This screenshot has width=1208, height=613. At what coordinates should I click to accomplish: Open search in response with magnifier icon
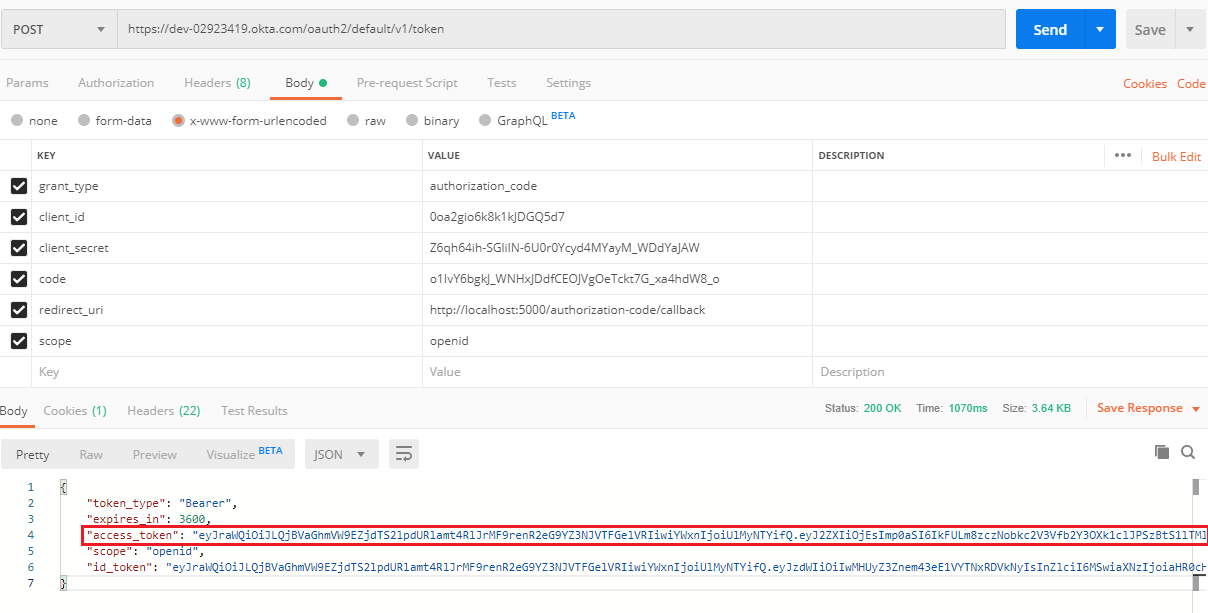point(1188,452)
